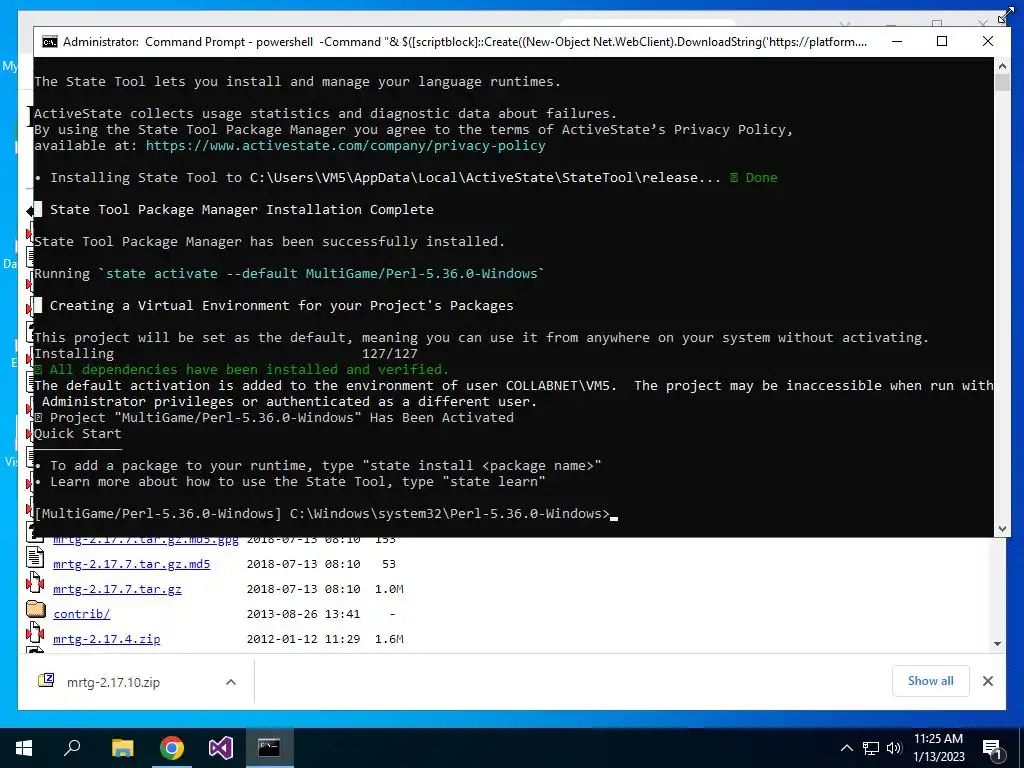The width and height of the screenshot is (1024, 768).
Task: Click browser page scrollbar down arrow
Action: click(997, 644)
